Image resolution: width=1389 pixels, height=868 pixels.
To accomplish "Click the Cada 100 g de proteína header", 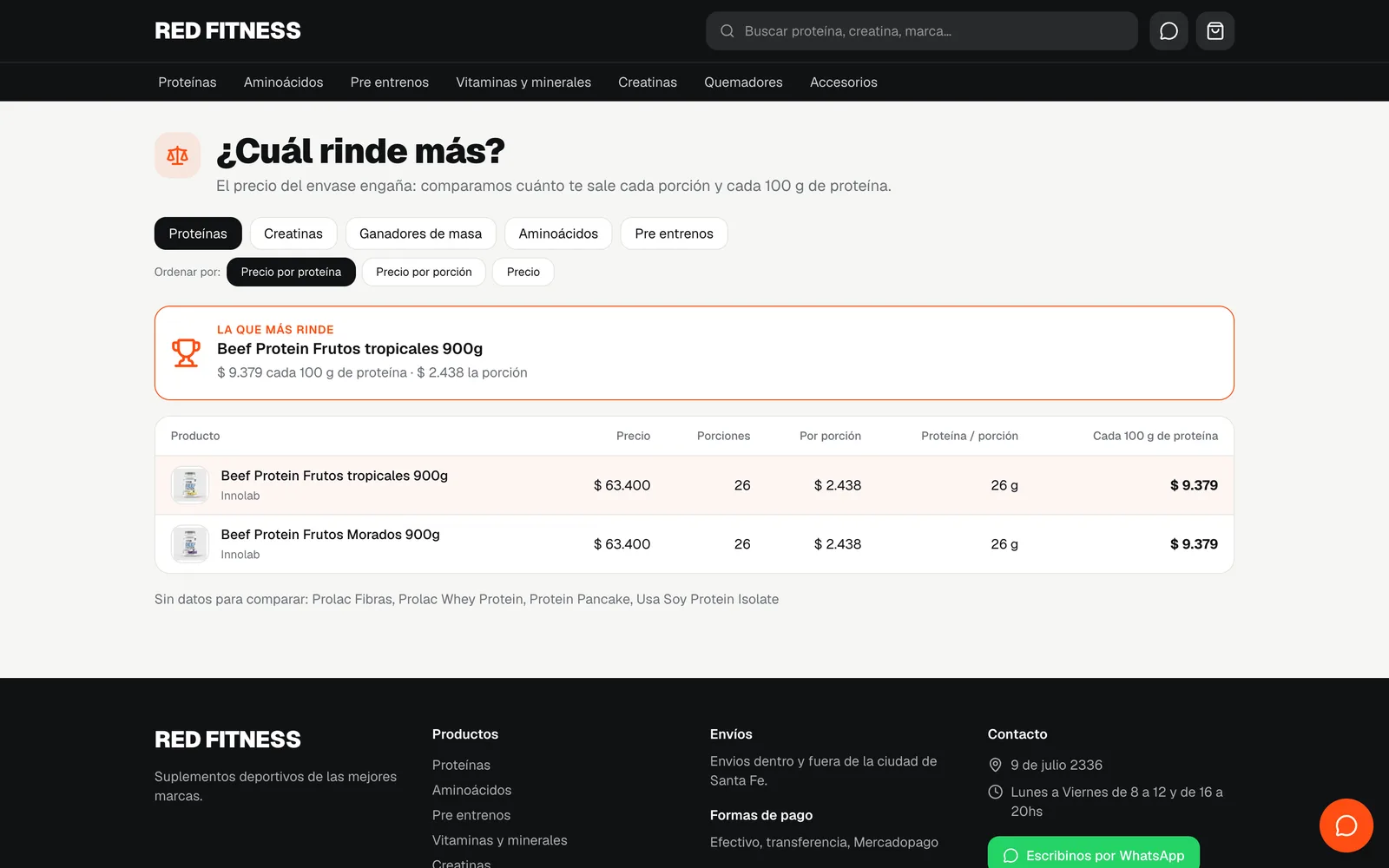I will pos(1155,436).
